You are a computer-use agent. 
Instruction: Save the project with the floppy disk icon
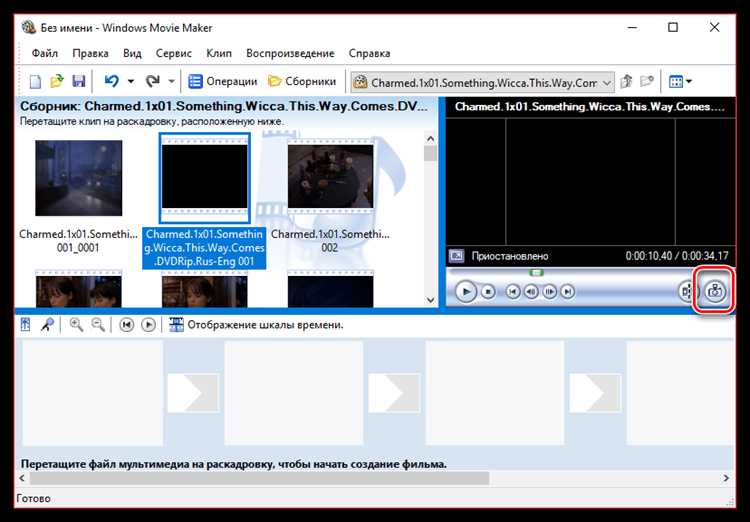(x=78, y=81)
